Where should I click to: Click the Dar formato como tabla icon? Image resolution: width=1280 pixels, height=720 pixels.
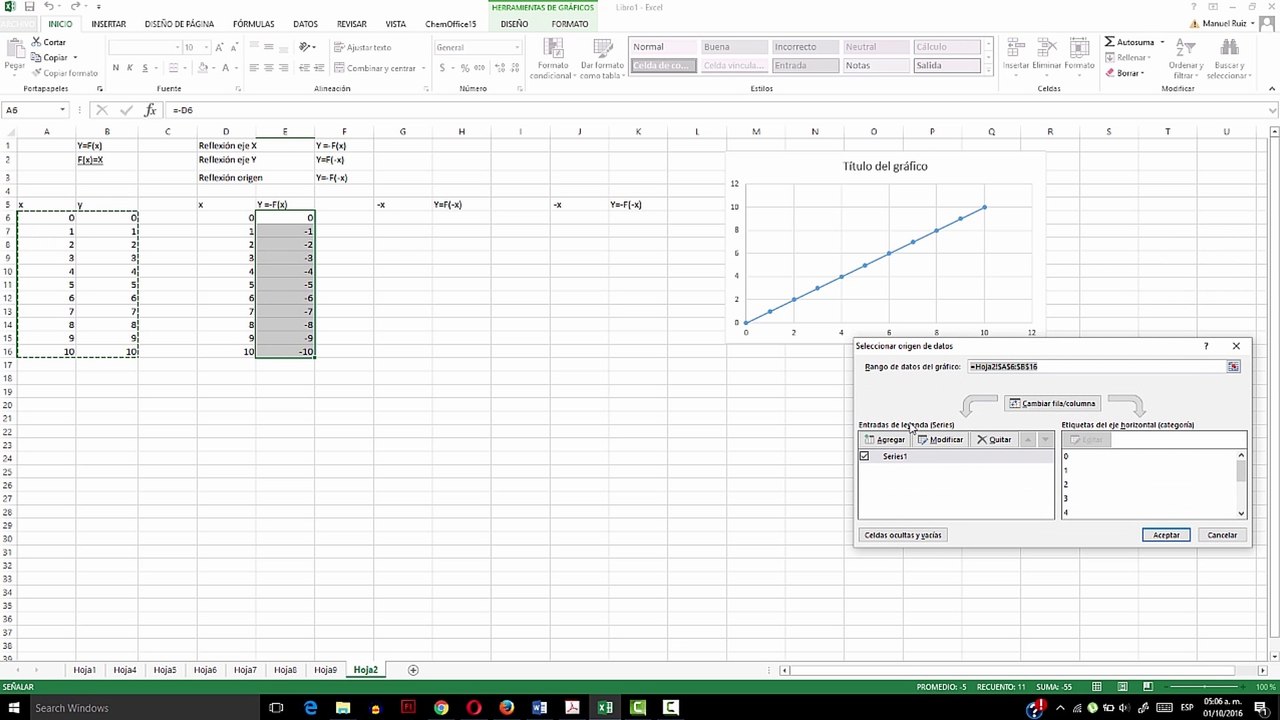tap(602, 48)
